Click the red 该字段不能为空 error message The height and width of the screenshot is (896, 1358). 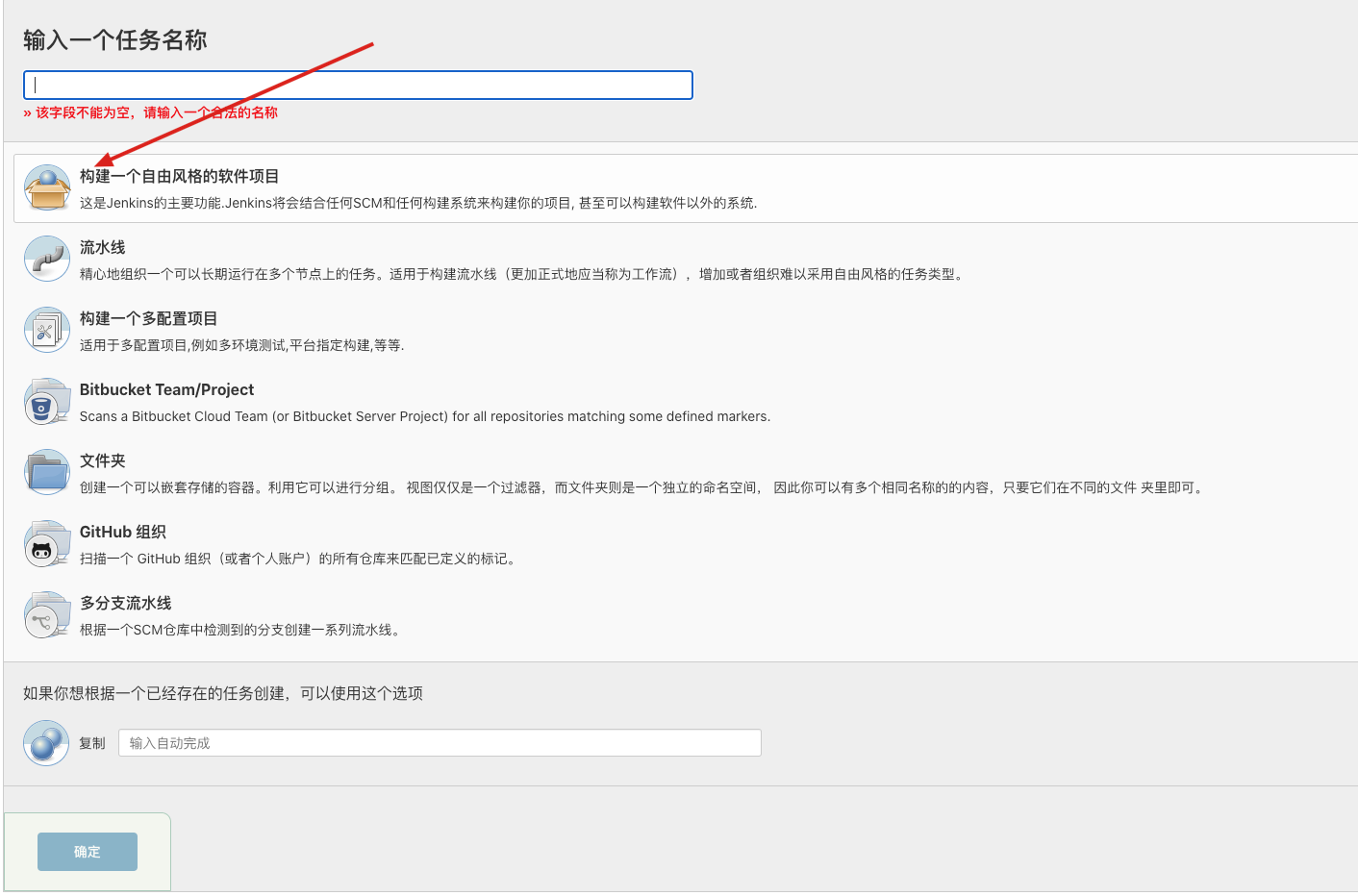click(151, 112)
